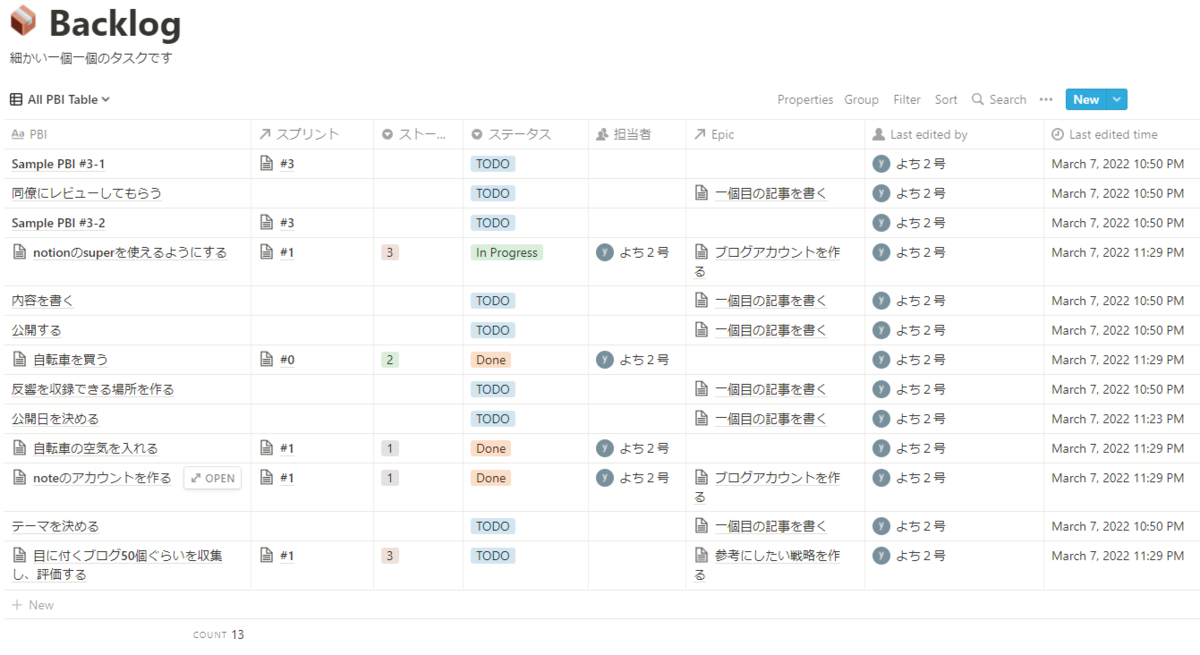
Task: Open the Sample PBI #3-2 row
Action: click(58, 223)
